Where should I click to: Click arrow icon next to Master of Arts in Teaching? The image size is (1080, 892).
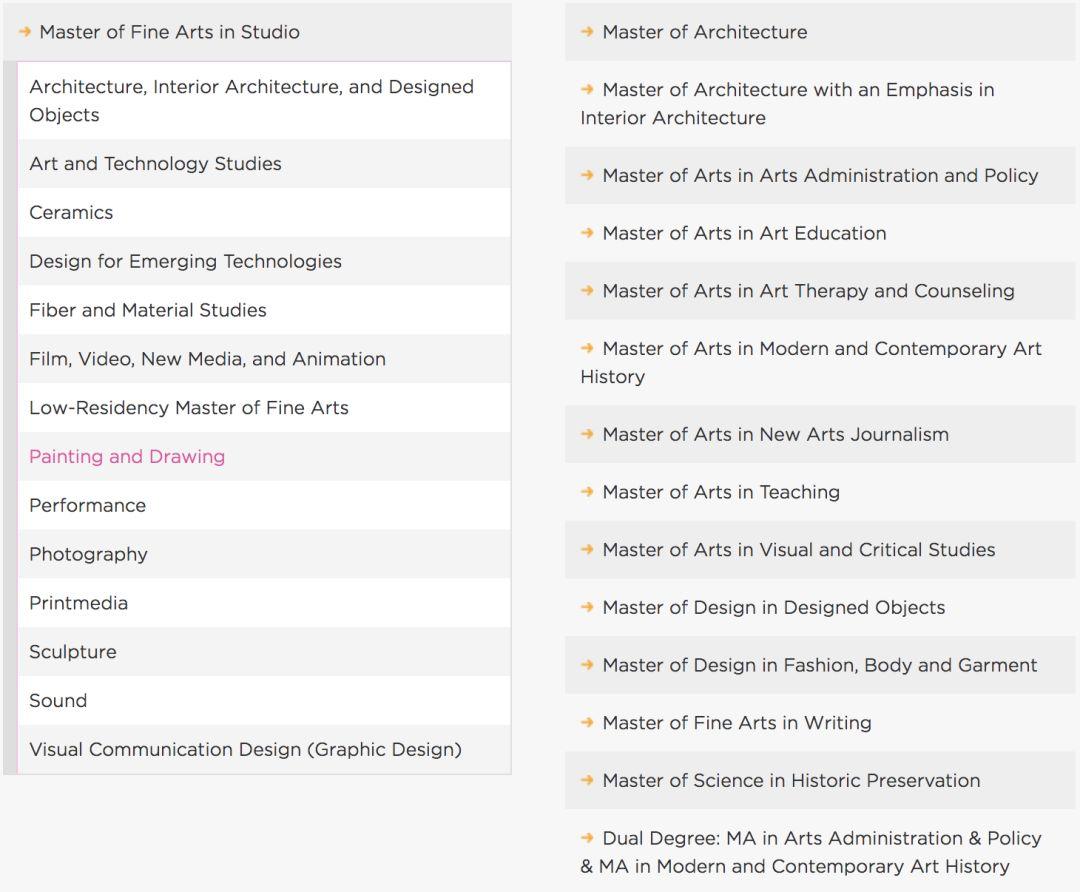tap(587, 492)
